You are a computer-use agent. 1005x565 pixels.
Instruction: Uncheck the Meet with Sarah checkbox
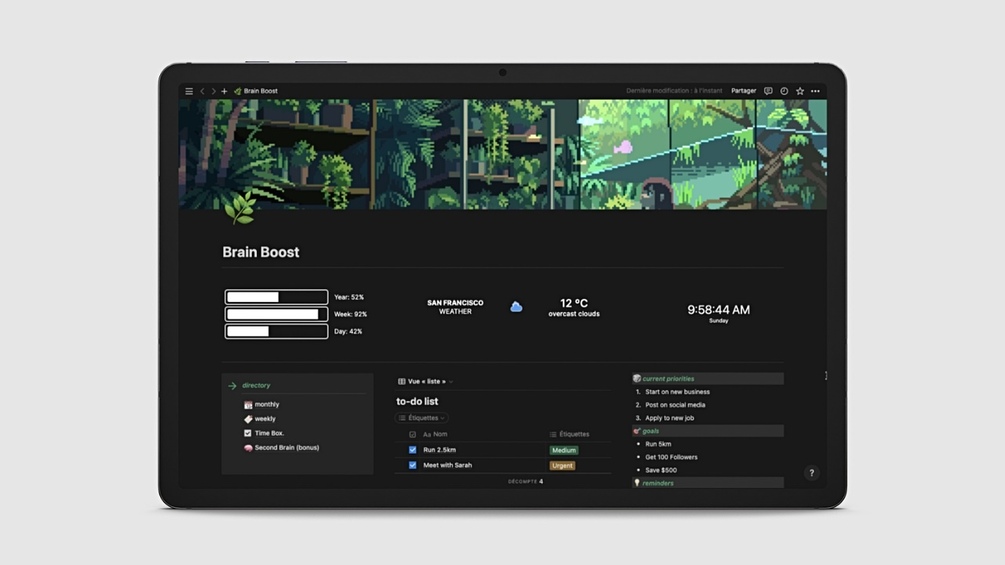(412, 465)
